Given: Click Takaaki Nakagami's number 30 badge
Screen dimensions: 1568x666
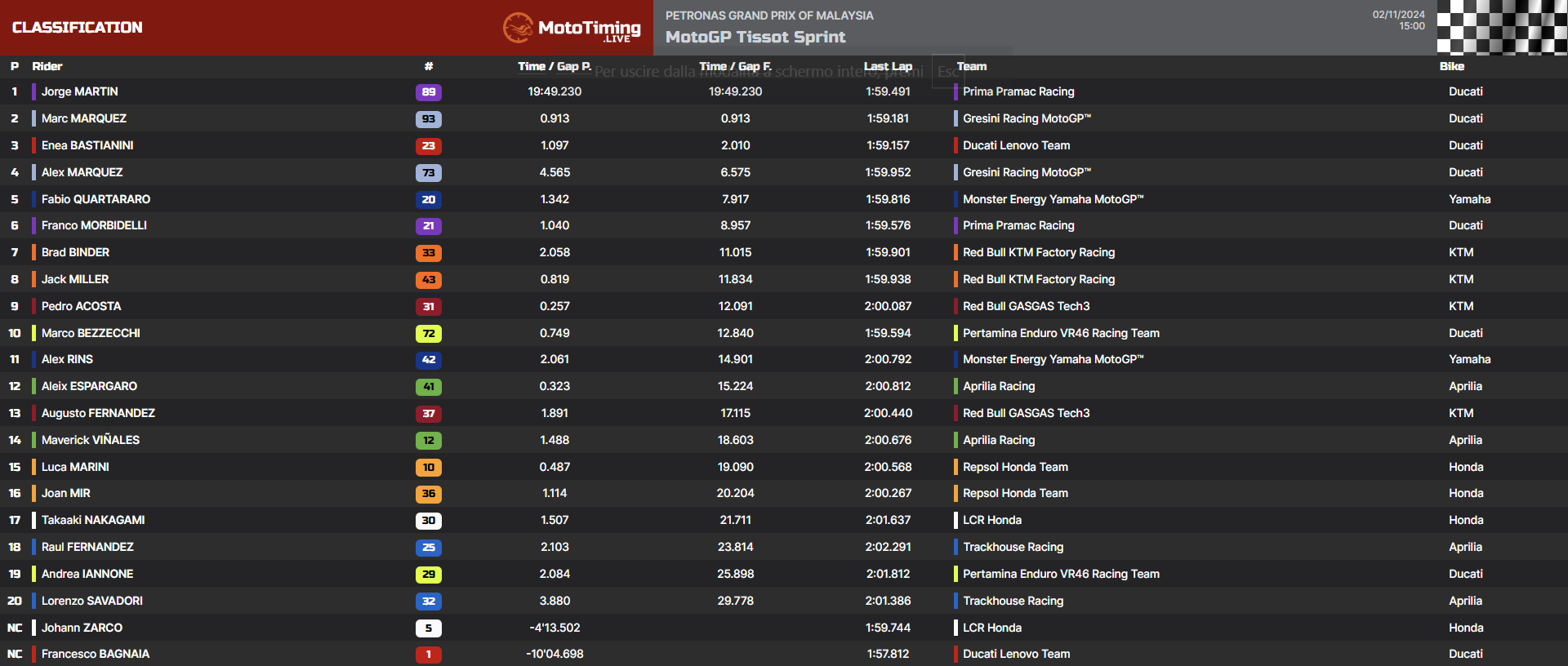Looking at the screenshot, I should (x=429, y=521).
